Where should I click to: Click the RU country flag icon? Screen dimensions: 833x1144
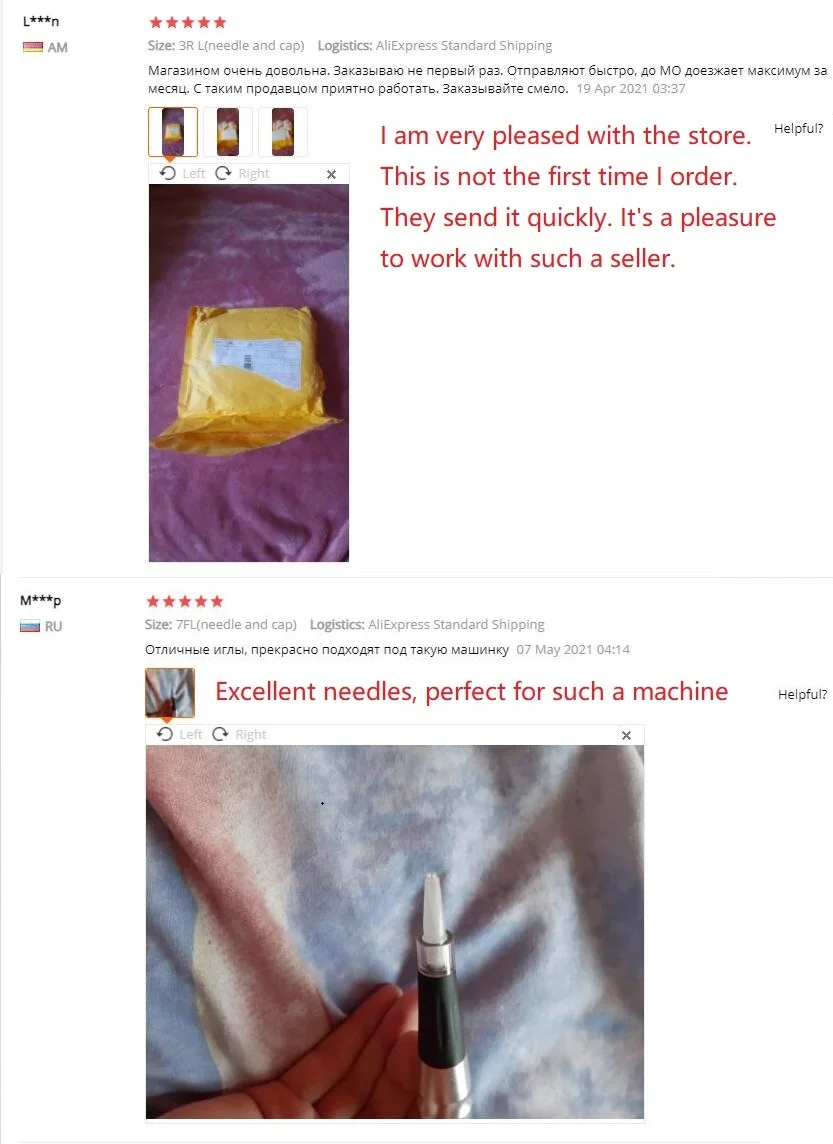coord(30,627)
